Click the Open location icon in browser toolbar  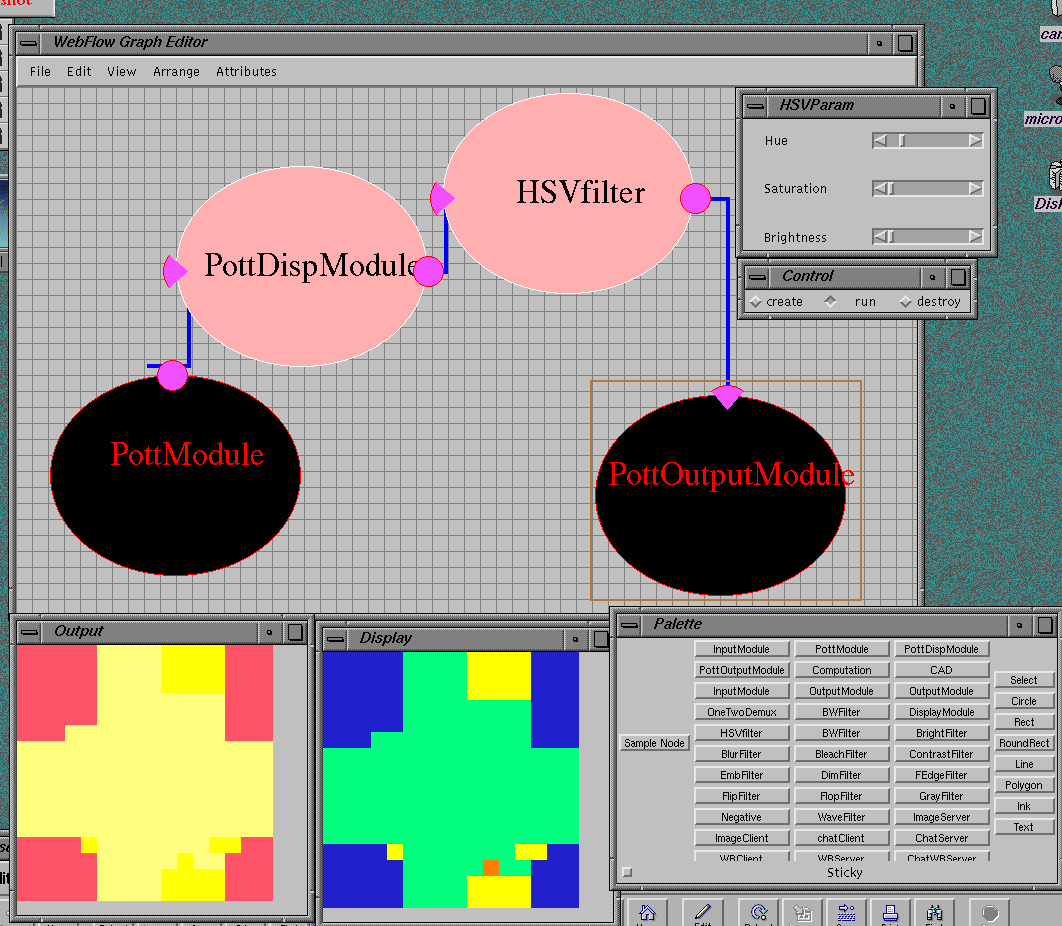[847, 912]
